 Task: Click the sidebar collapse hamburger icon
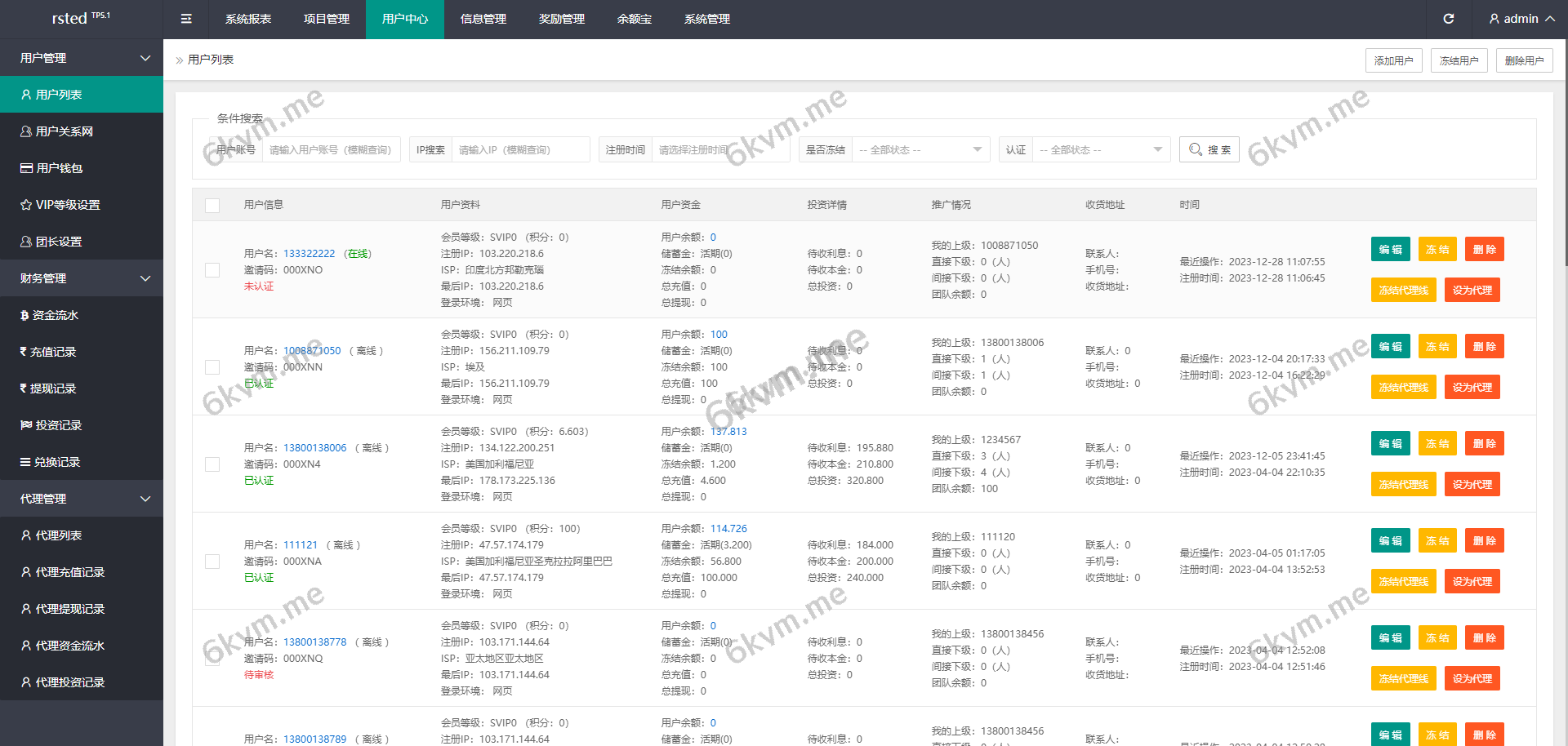186,19
